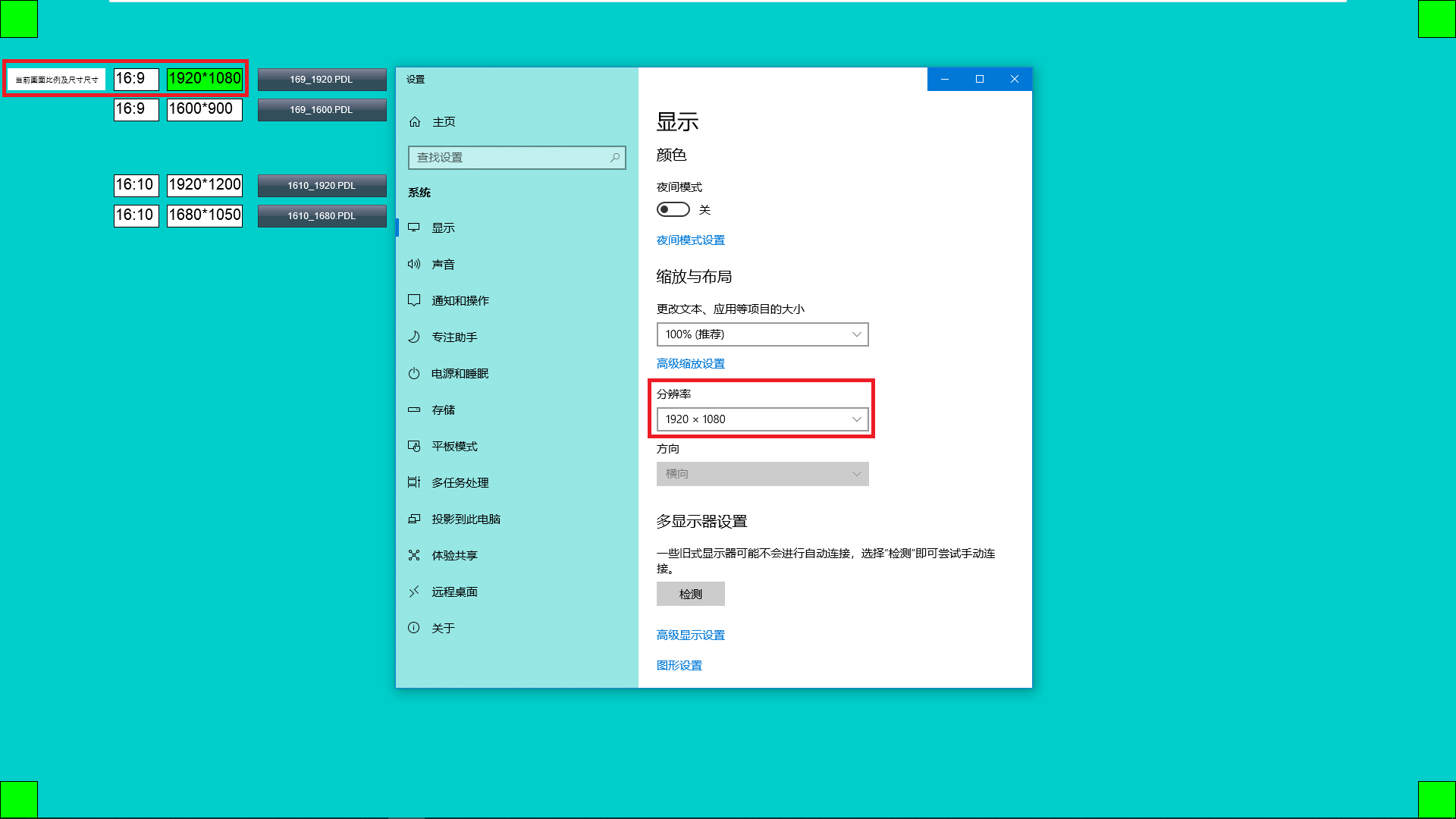Click the Sound (声音) speaker icon
1456x819 pixels.
pyautogui.click(x=414, y=264)
